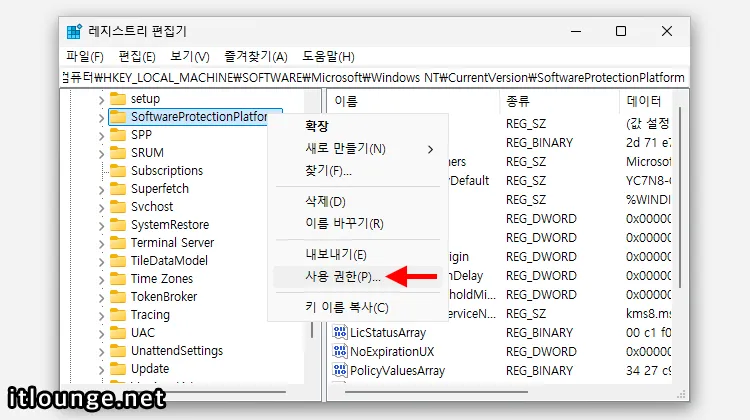Open the 보기(V) menu
750x420 pixels.
click(x=190, y=57)
